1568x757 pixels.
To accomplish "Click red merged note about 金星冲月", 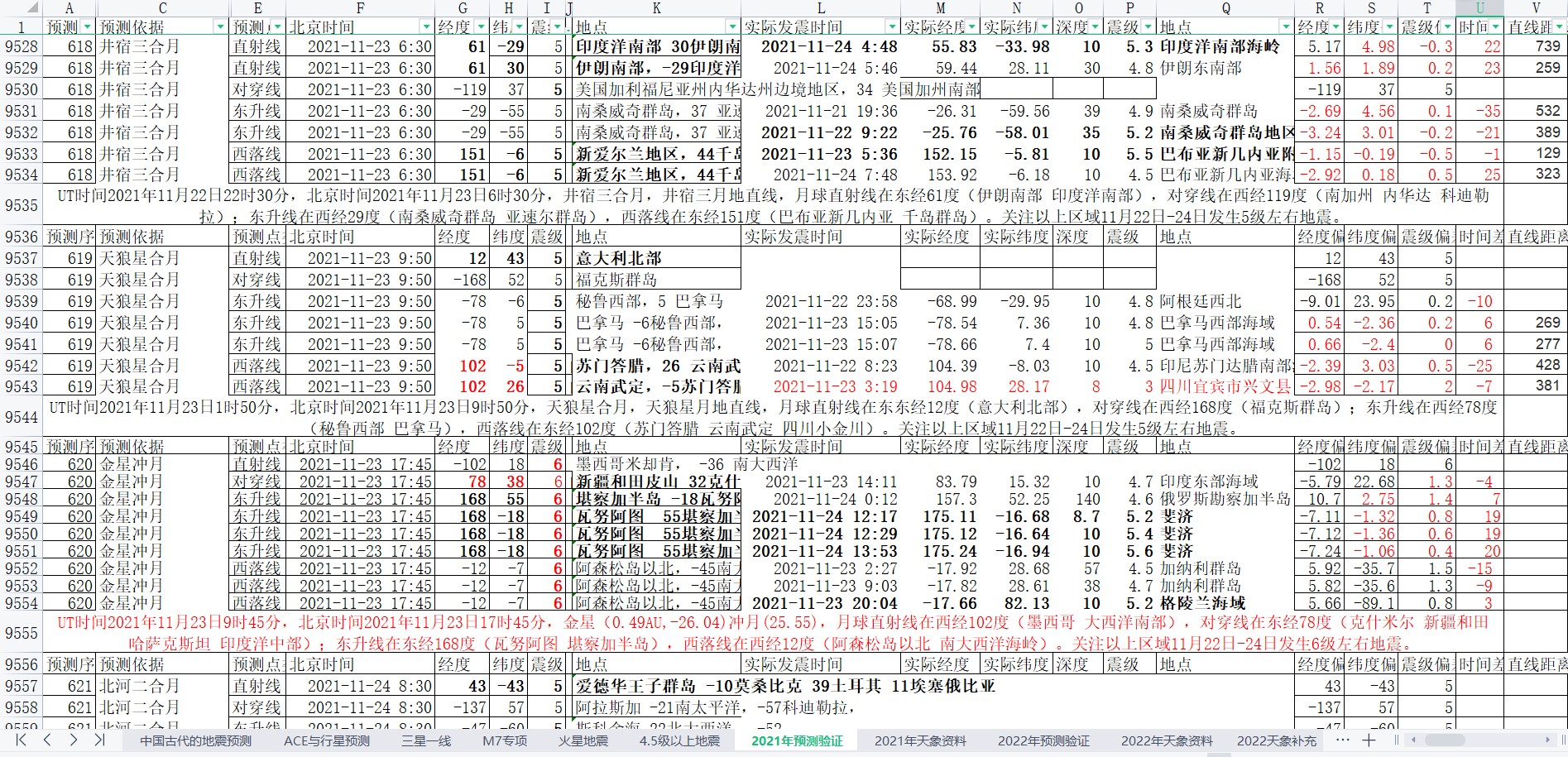I will pyautogui.click(x=772, y=633).
